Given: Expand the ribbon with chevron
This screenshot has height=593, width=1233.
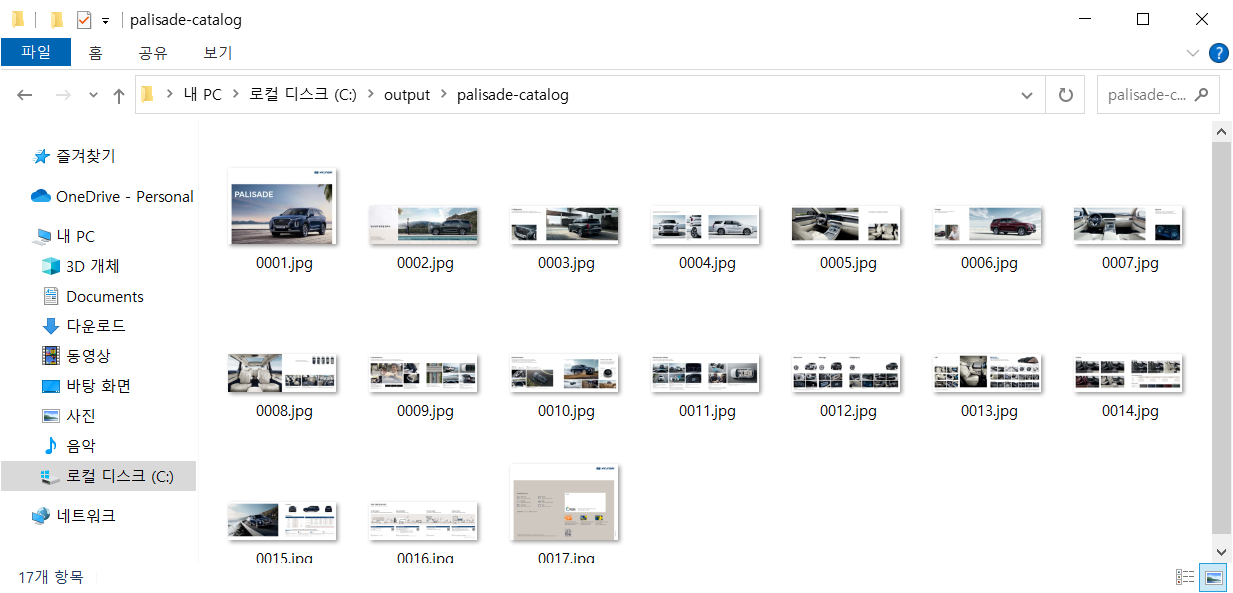Looking at the screenshot, I should pyautogui.click(x=1192, y=53).
